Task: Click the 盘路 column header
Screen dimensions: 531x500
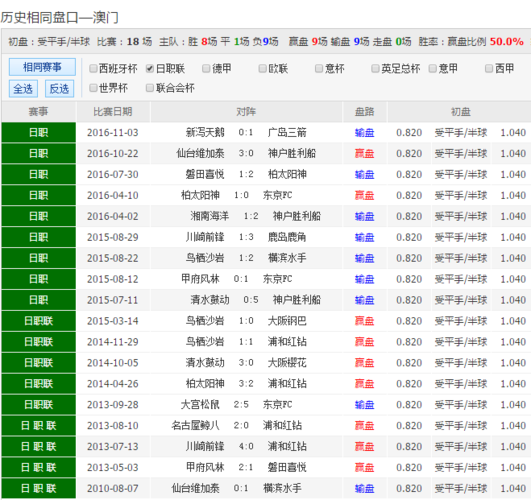Action: point(365,112)
